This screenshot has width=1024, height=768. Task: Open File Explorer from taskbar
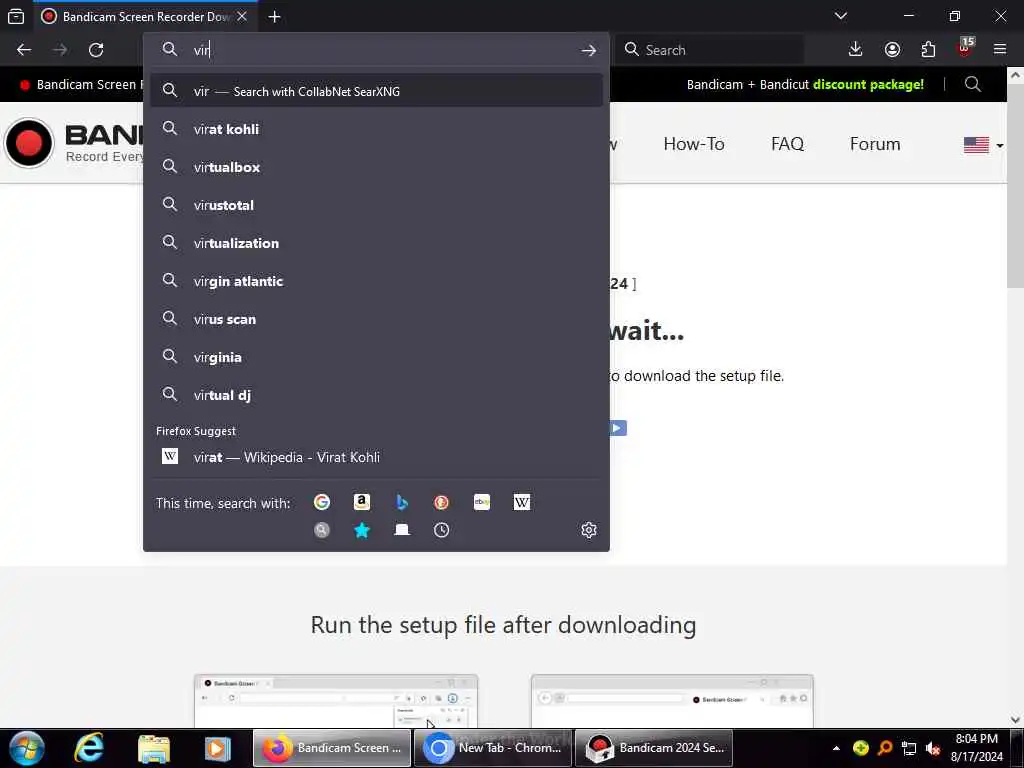(x=154, y=748)
